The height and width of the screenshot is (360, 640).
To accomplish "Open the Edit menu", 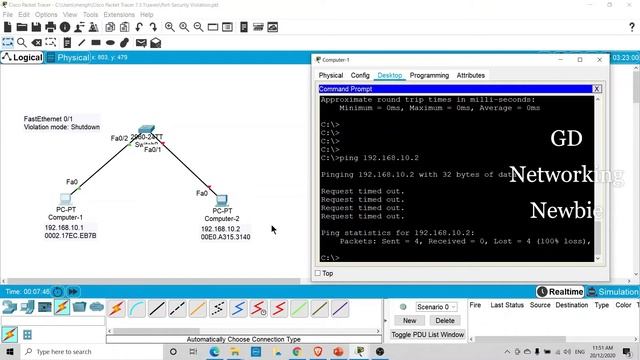I will [24, 15].
